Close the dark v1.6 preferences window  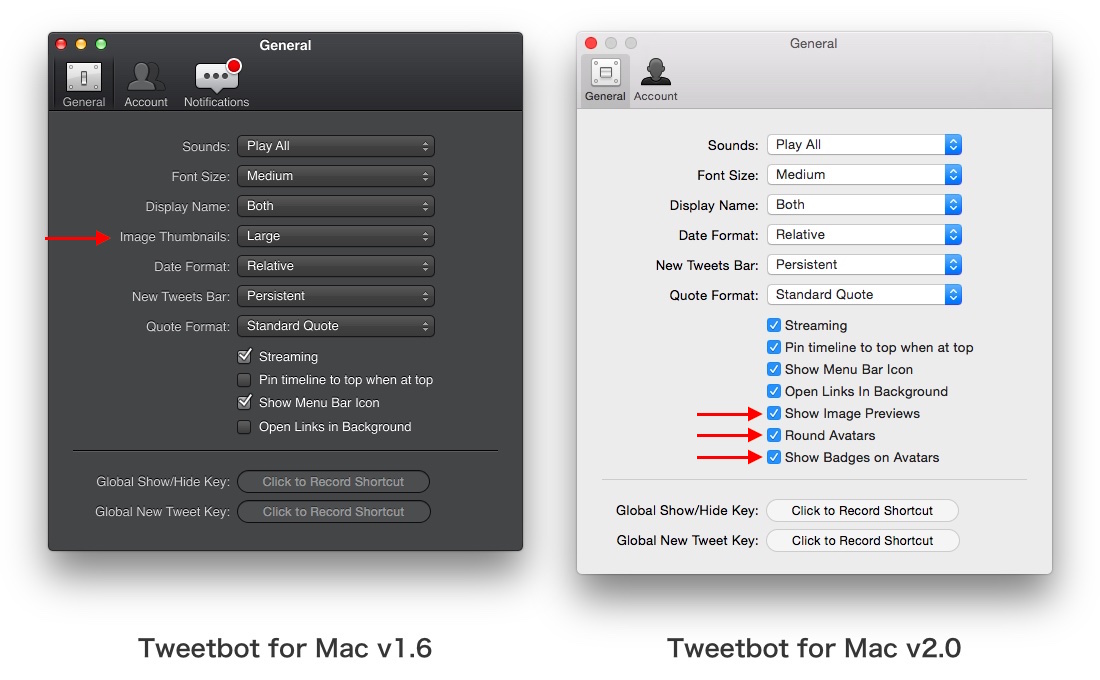click(x=61, y=44)
